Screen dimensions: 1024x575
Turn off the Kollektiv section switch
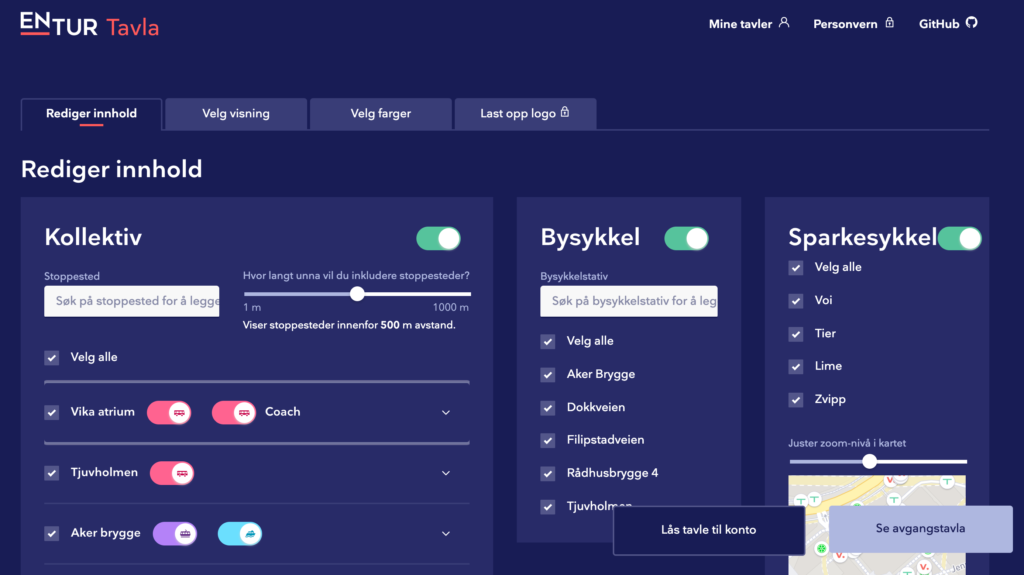click(439, 238)
